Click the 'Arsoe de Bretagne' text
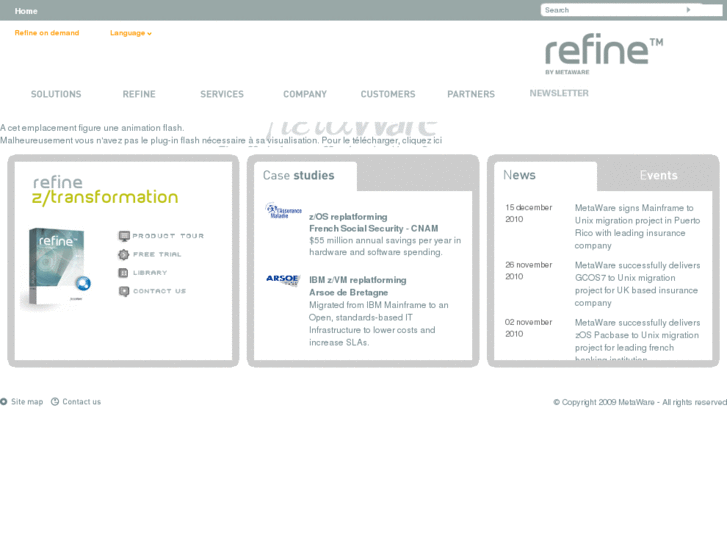This screenshot has width=727, height=545. [x=349, y=293]
